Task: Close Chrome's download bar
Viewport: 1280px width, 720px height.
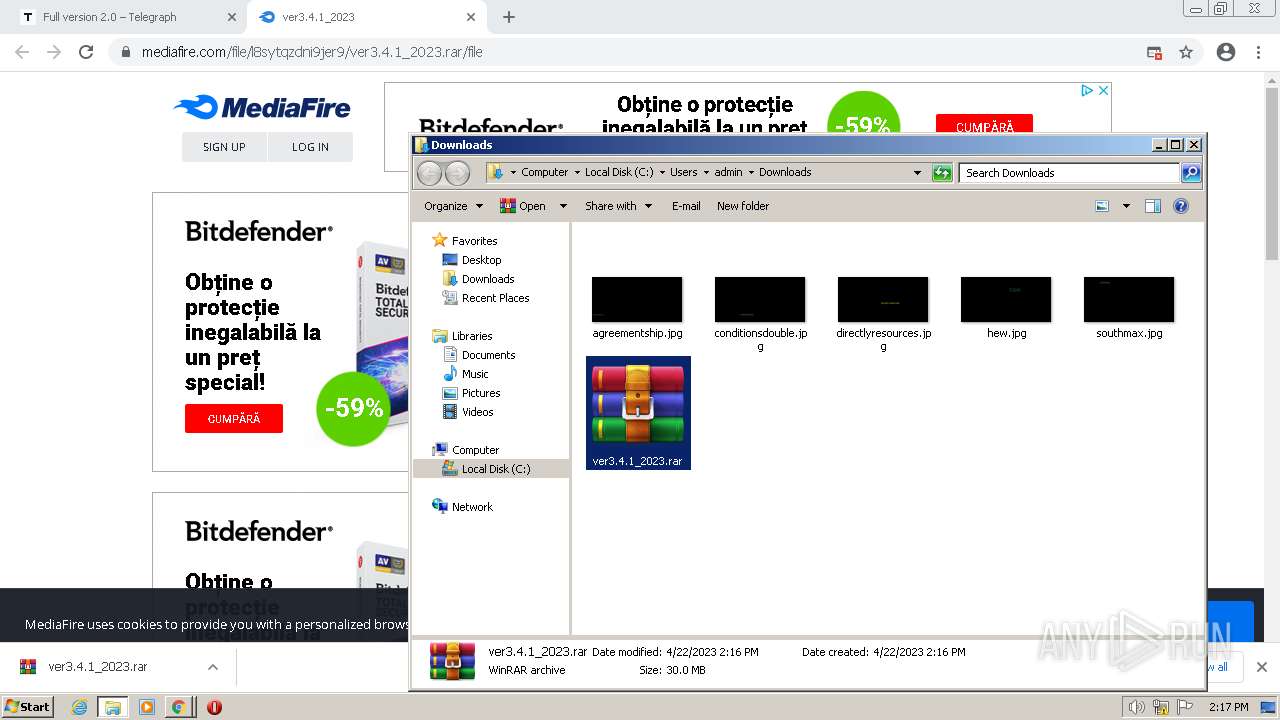Action: pos(1262,667)
